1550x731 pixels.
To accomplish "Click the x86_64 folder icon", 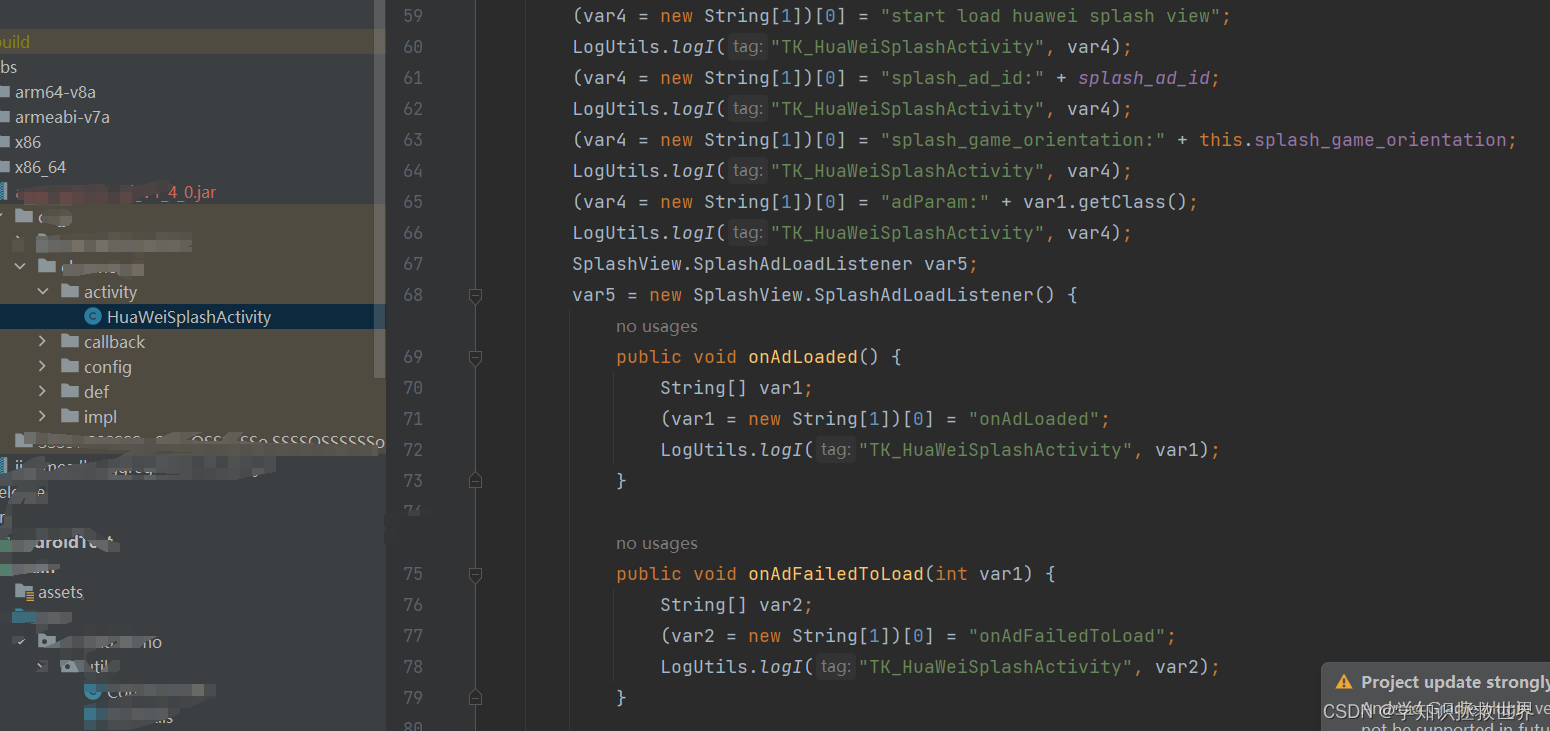I will click(x=4, y=167).
